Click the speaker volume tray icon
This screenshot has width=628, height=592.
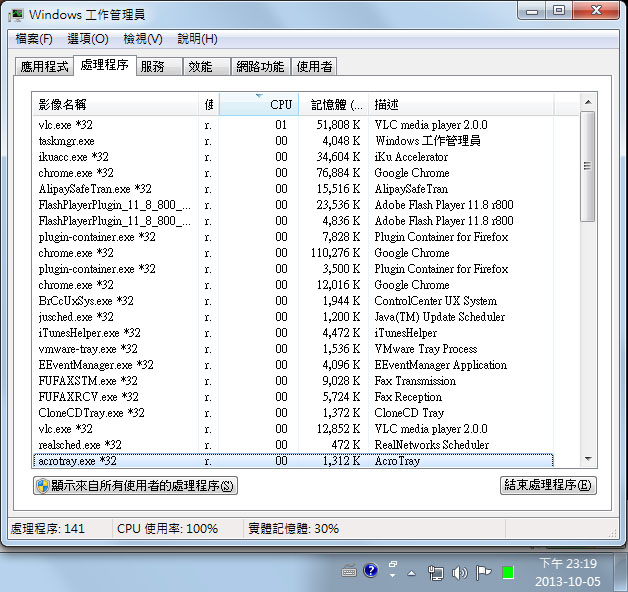tap(460, 573)
